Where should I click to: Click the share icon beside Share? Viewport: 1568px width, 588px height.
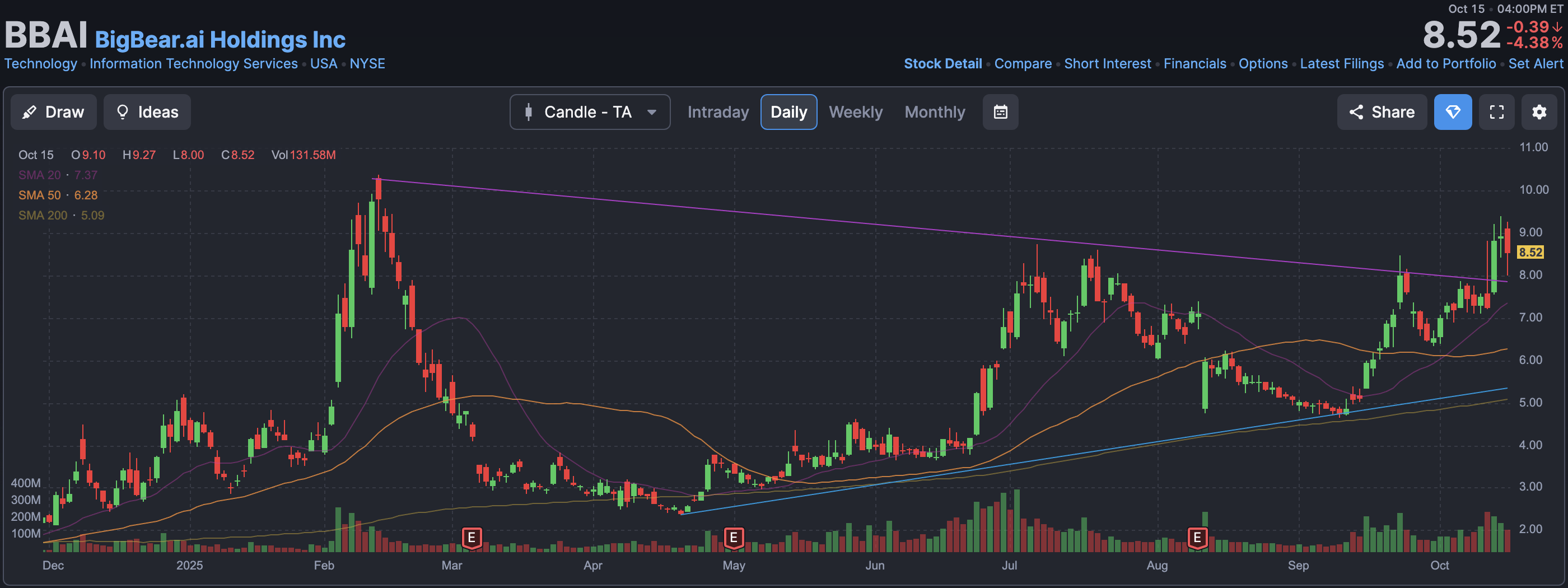tap(1356, 112)
